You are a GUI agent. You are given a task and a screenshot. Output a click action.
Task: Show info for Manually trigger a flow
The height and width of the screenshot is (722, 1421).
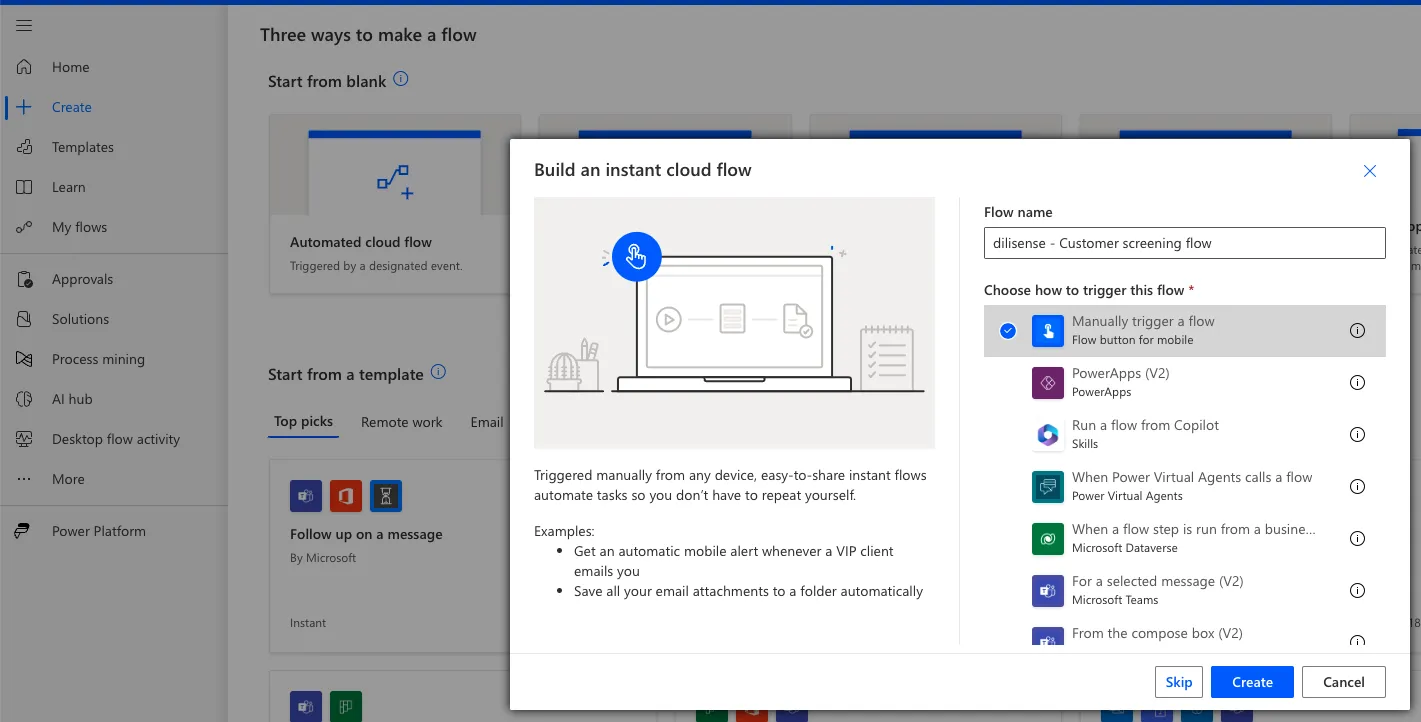tap(1357, 331)
